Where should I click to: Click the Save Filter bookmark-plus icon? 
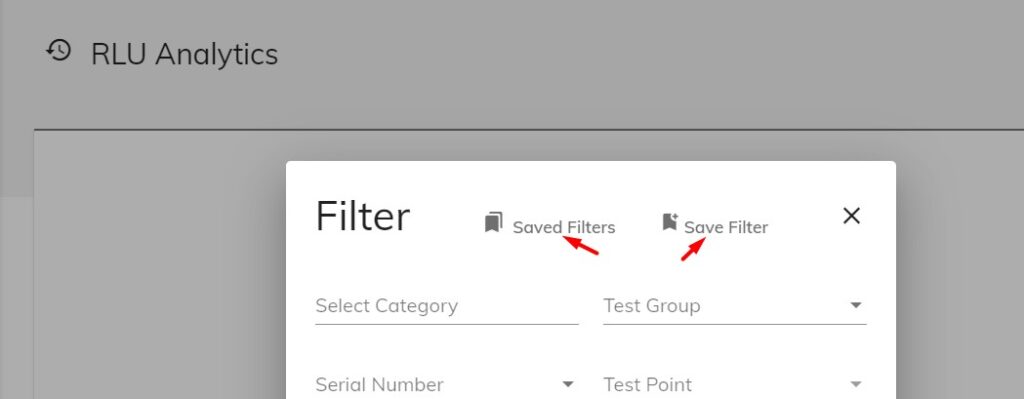(x=669, y=221)
